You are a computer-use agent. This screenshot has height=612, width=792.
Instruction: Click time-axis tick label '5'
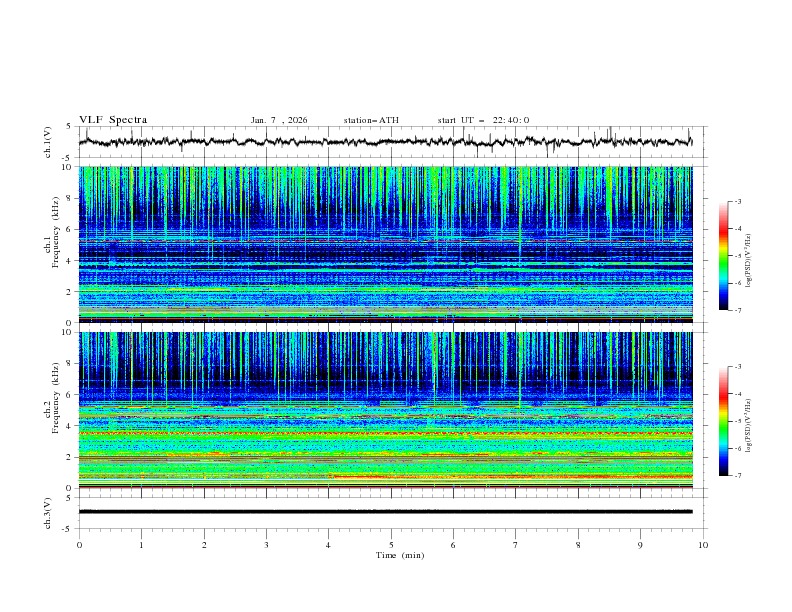tap(391, 545)
